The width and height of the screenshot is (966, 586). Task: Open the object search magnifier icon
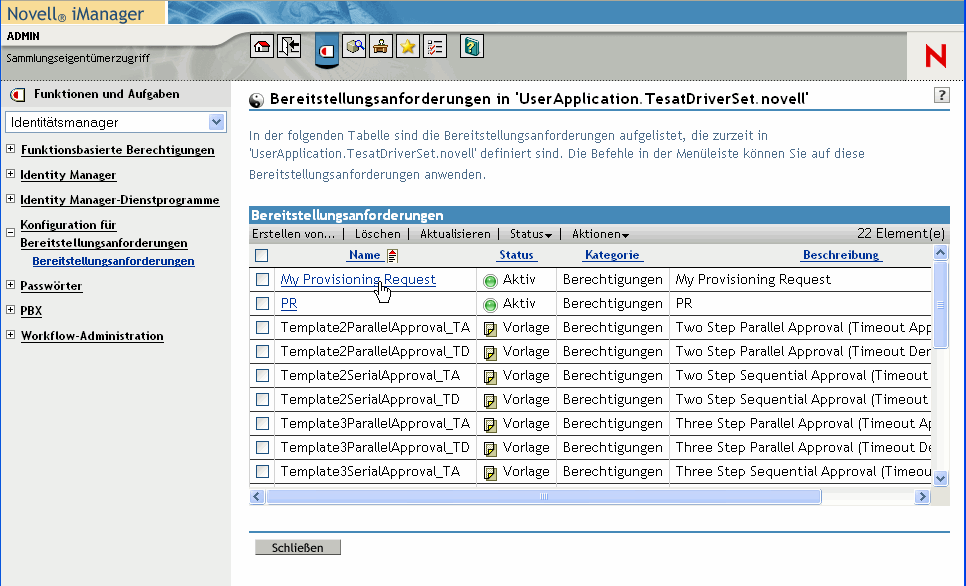[x=354, y=46]
